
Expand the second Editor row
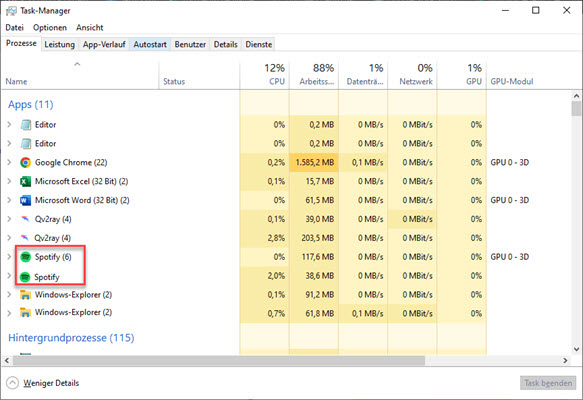tap(9, 143)
